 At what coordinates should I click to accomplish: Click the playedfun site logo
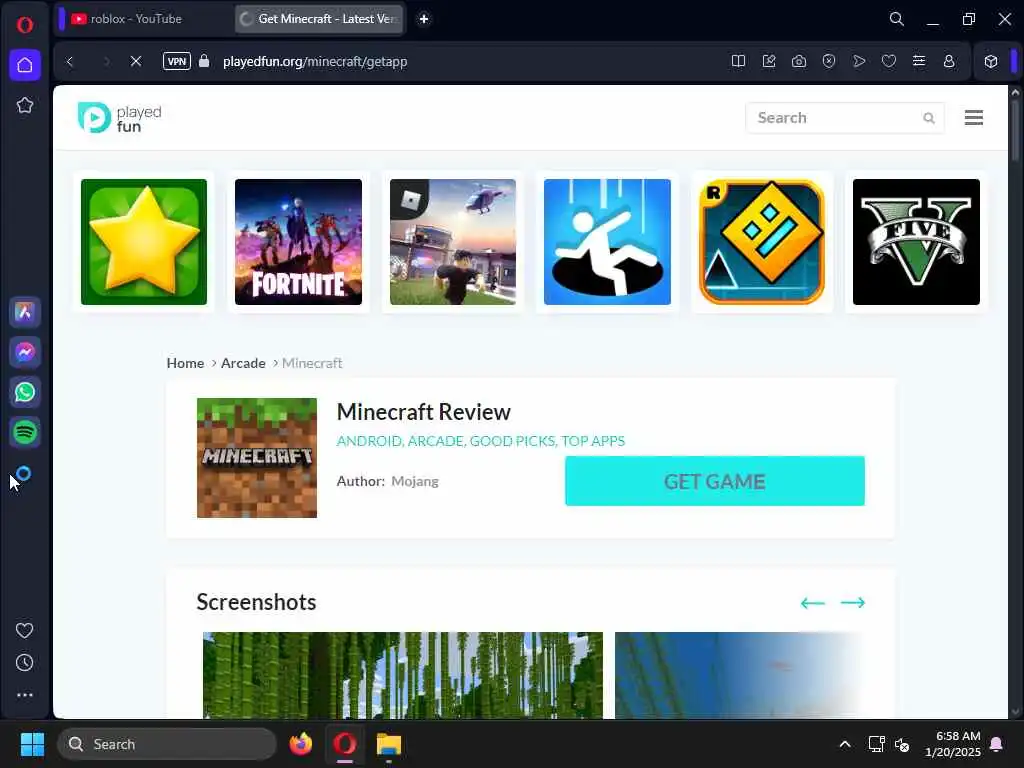pyautogui.click(x=120, y=118)
